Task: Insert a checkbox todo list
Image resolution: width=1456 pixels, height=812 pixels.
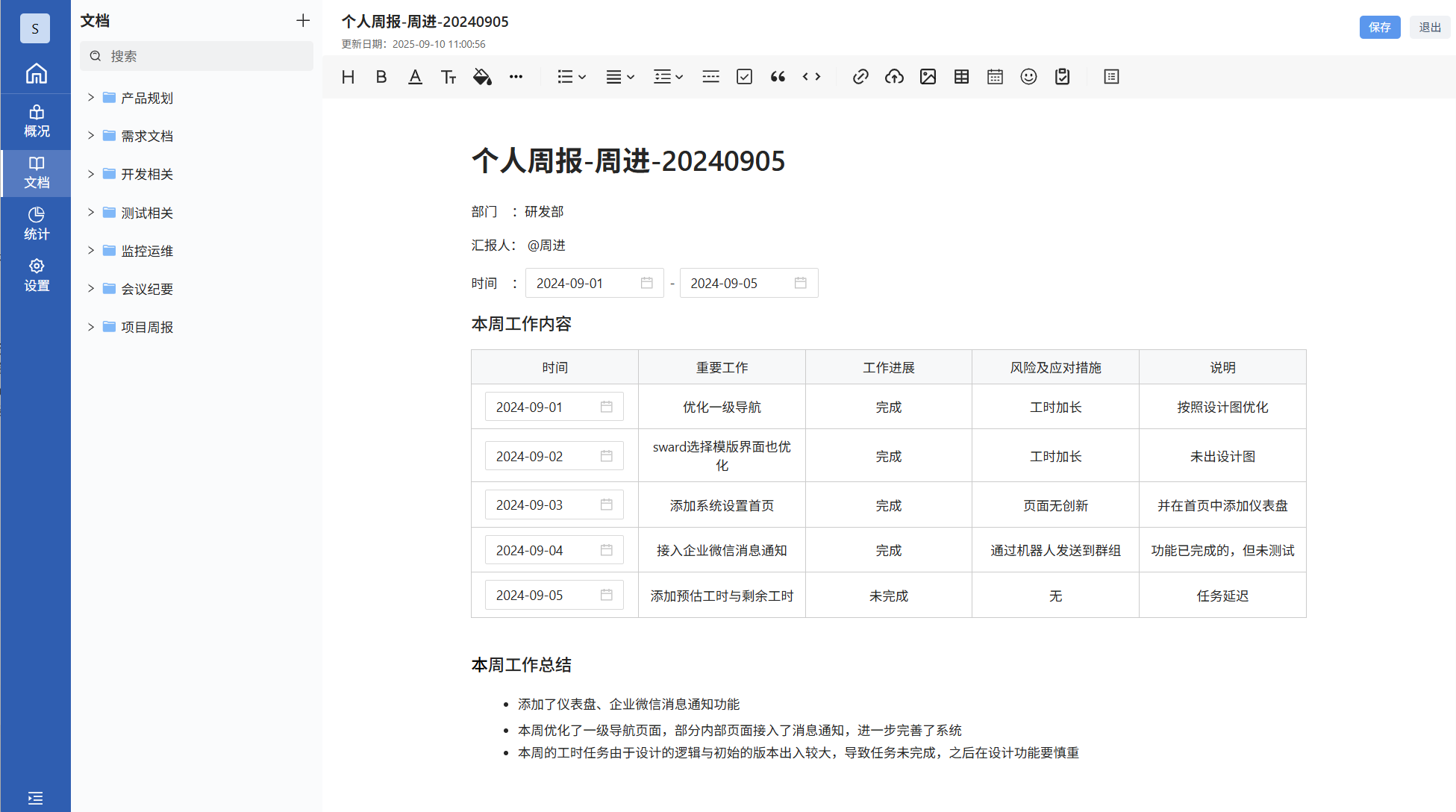Action: pos(744,77)
